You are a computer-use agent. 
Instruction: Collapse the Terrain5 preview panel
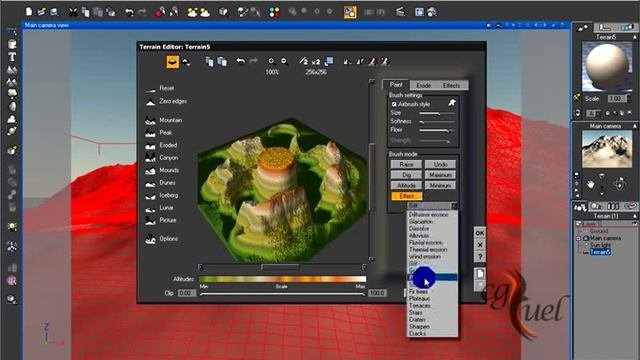point(635,37)
